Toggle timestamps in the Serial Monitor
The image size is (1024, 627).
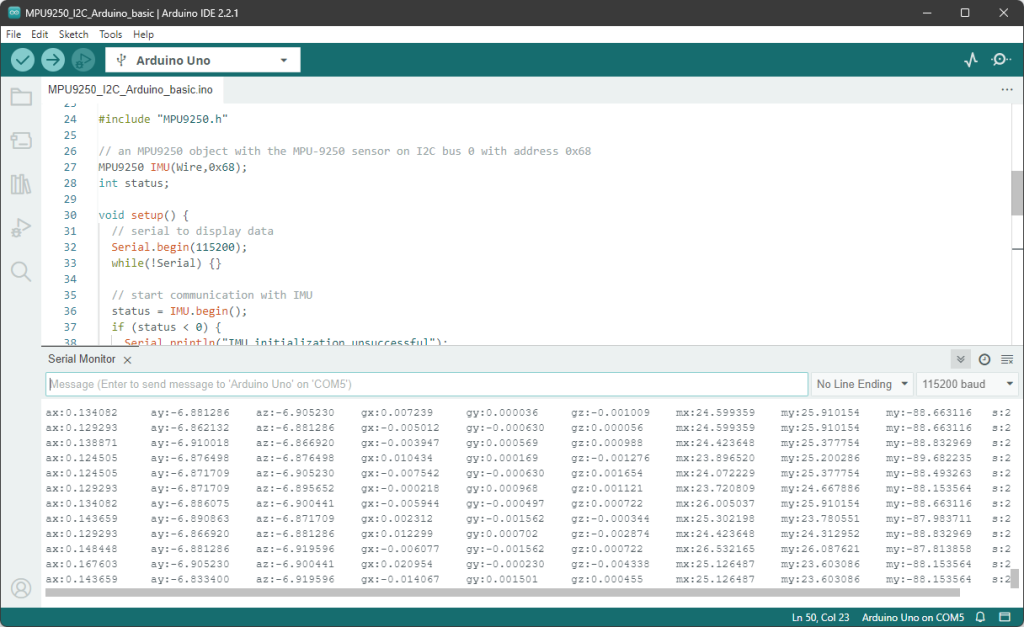[x=984, y=358]
